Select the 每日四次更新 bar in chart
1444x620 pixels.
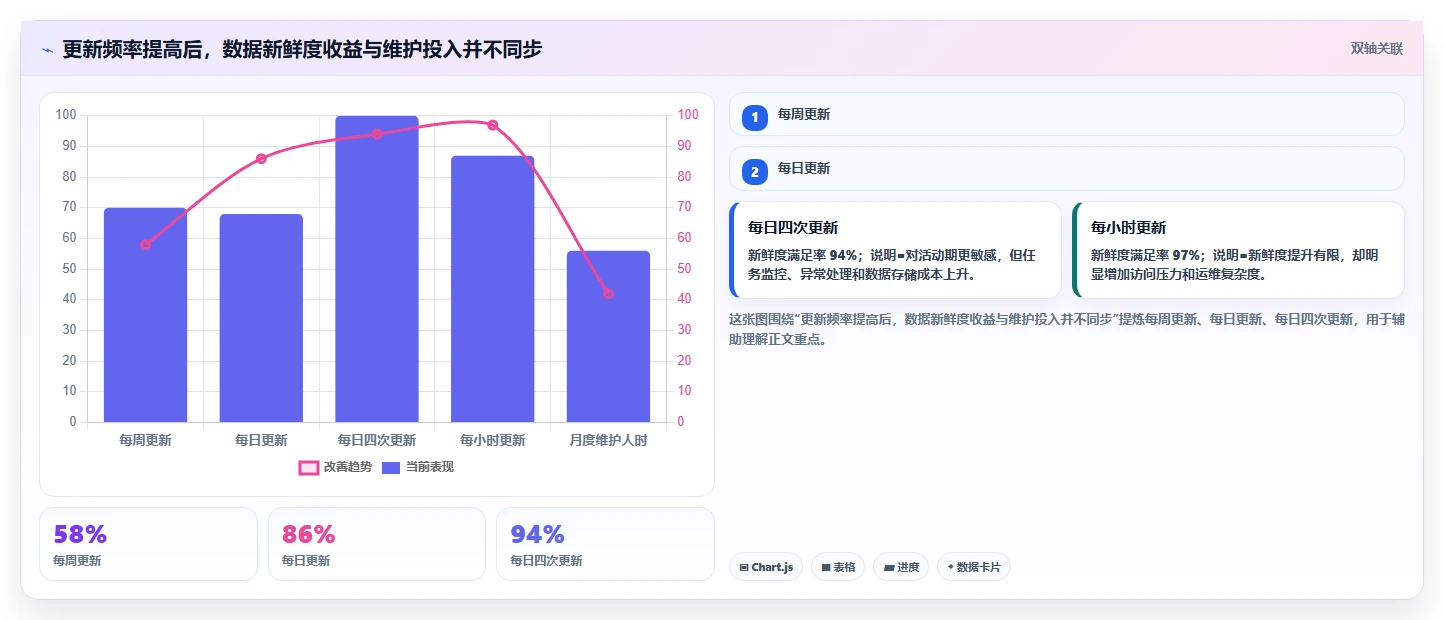click(377, 269)
